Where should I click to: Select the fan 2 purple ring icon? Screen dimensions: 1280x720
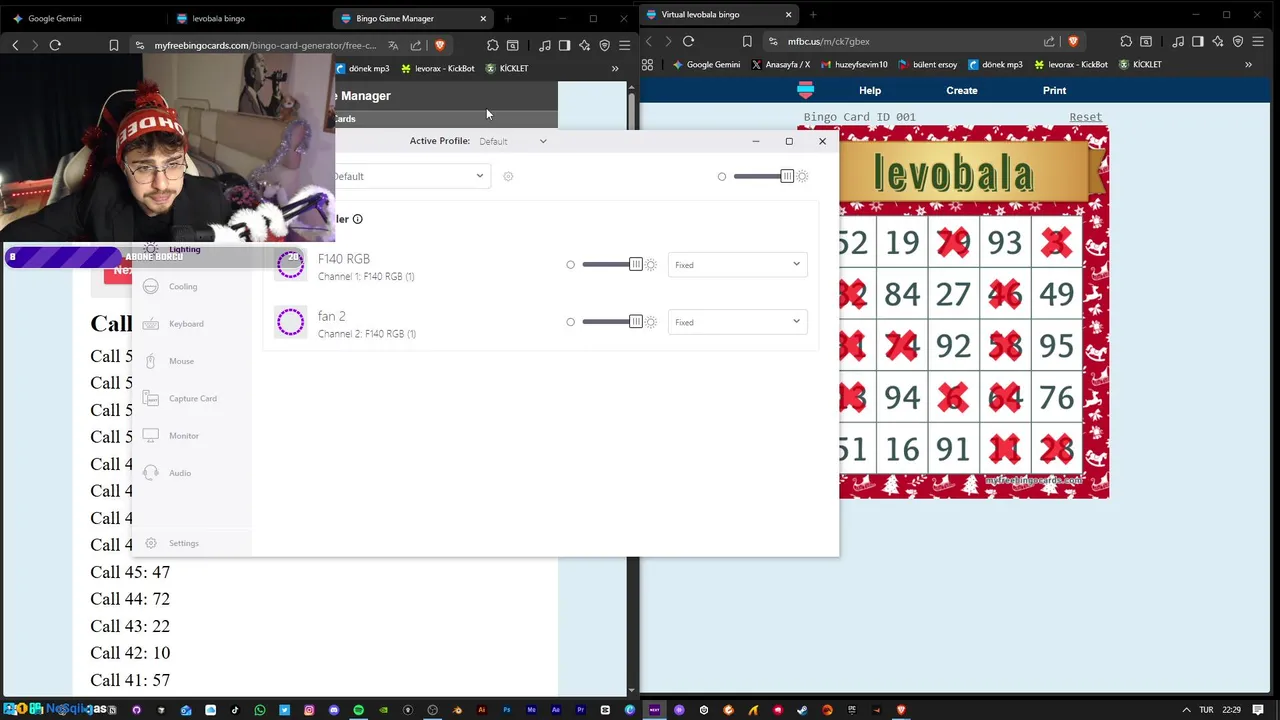[290, 322]
